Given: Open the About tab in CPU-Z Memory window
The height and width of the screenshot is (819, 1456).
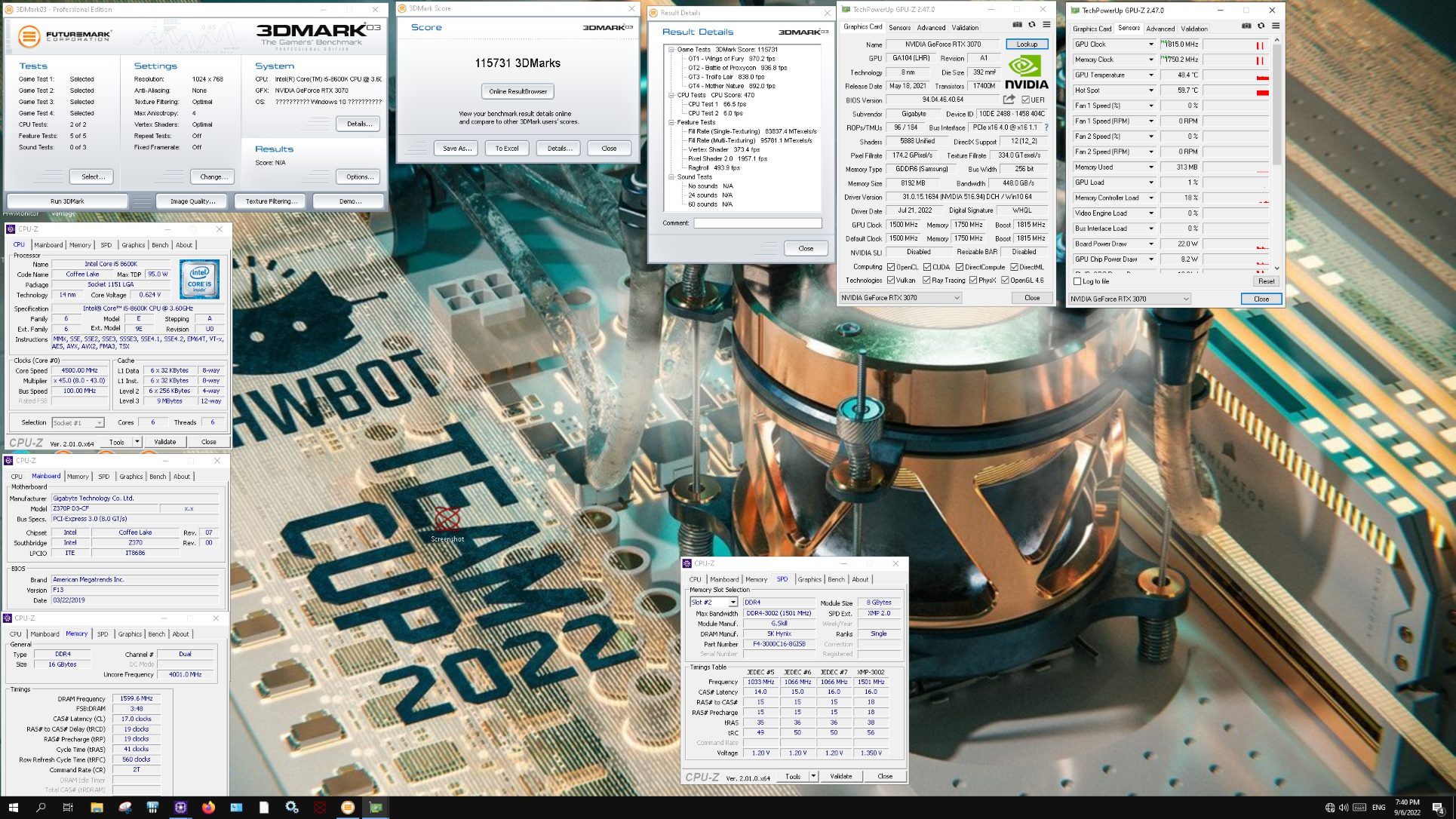Looking at the screenshot, I should [181, 634].
